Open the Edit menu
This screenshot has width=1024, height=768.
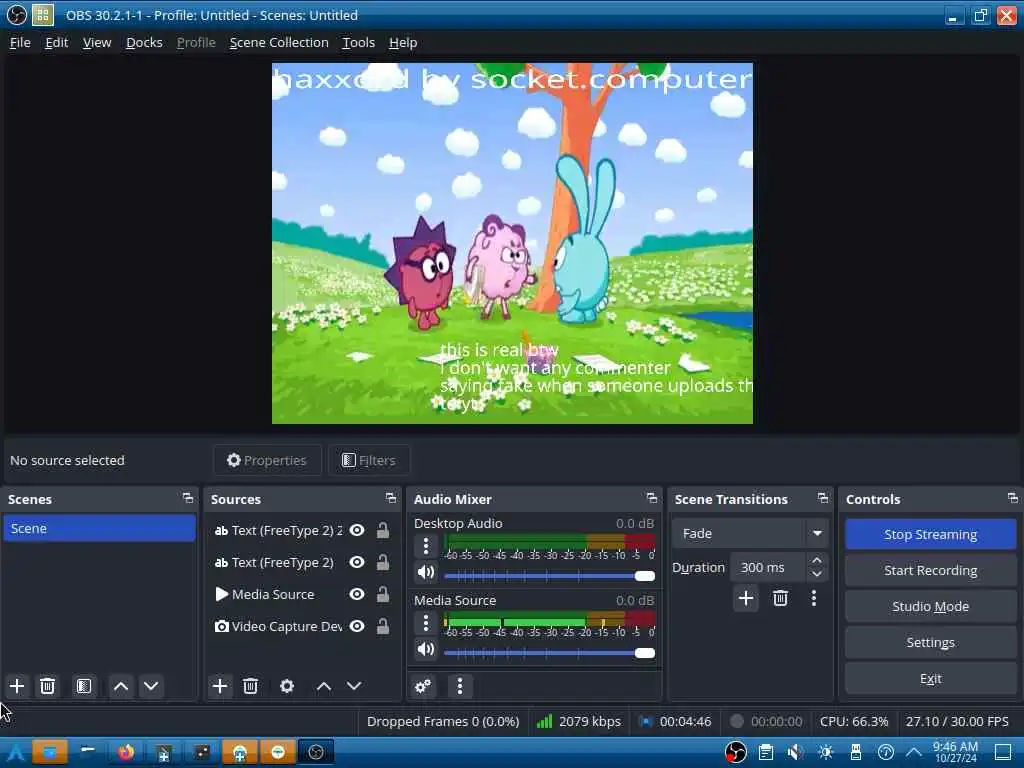56,42
